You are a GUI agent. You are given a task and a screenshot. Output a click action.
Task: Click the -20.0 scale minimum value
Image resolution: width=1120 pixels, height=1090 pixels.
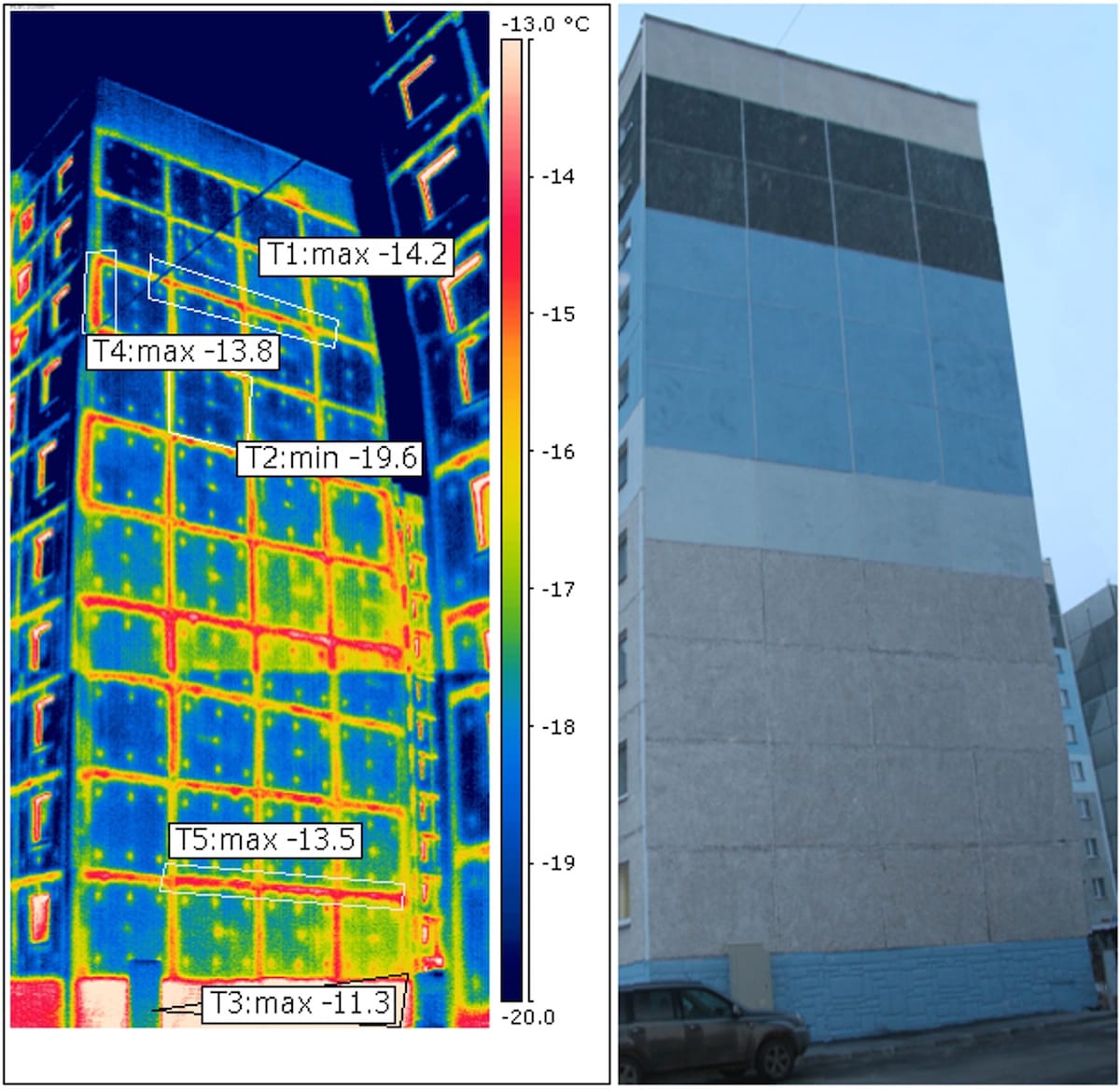click(x=527, y=1017)
